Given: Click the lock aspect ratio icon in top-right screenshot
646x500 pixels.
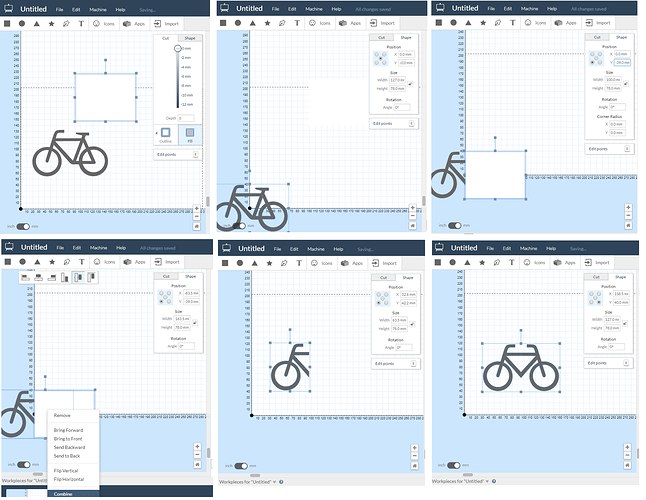Looking at the screenshot, I should (626, 84).
